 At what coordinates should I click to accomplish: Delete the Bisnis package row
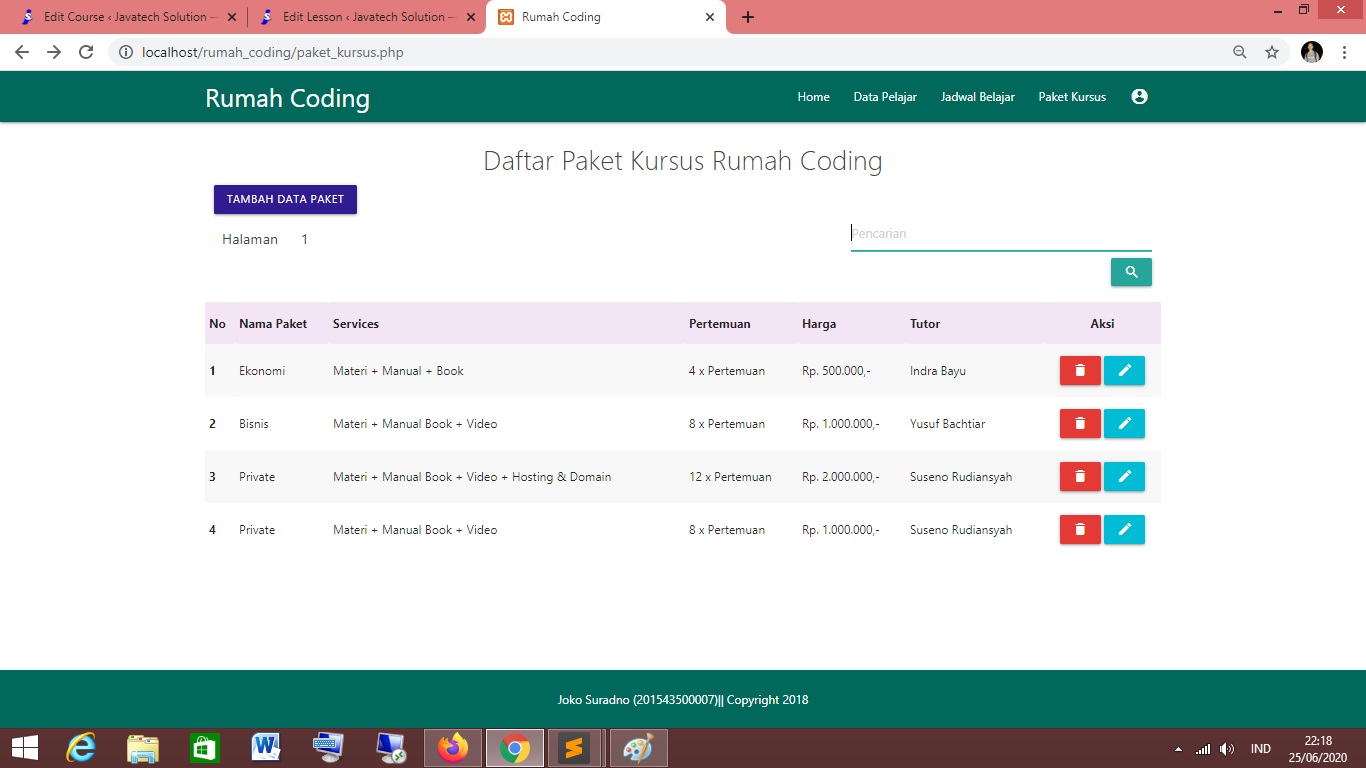(x=1079, y=424)
